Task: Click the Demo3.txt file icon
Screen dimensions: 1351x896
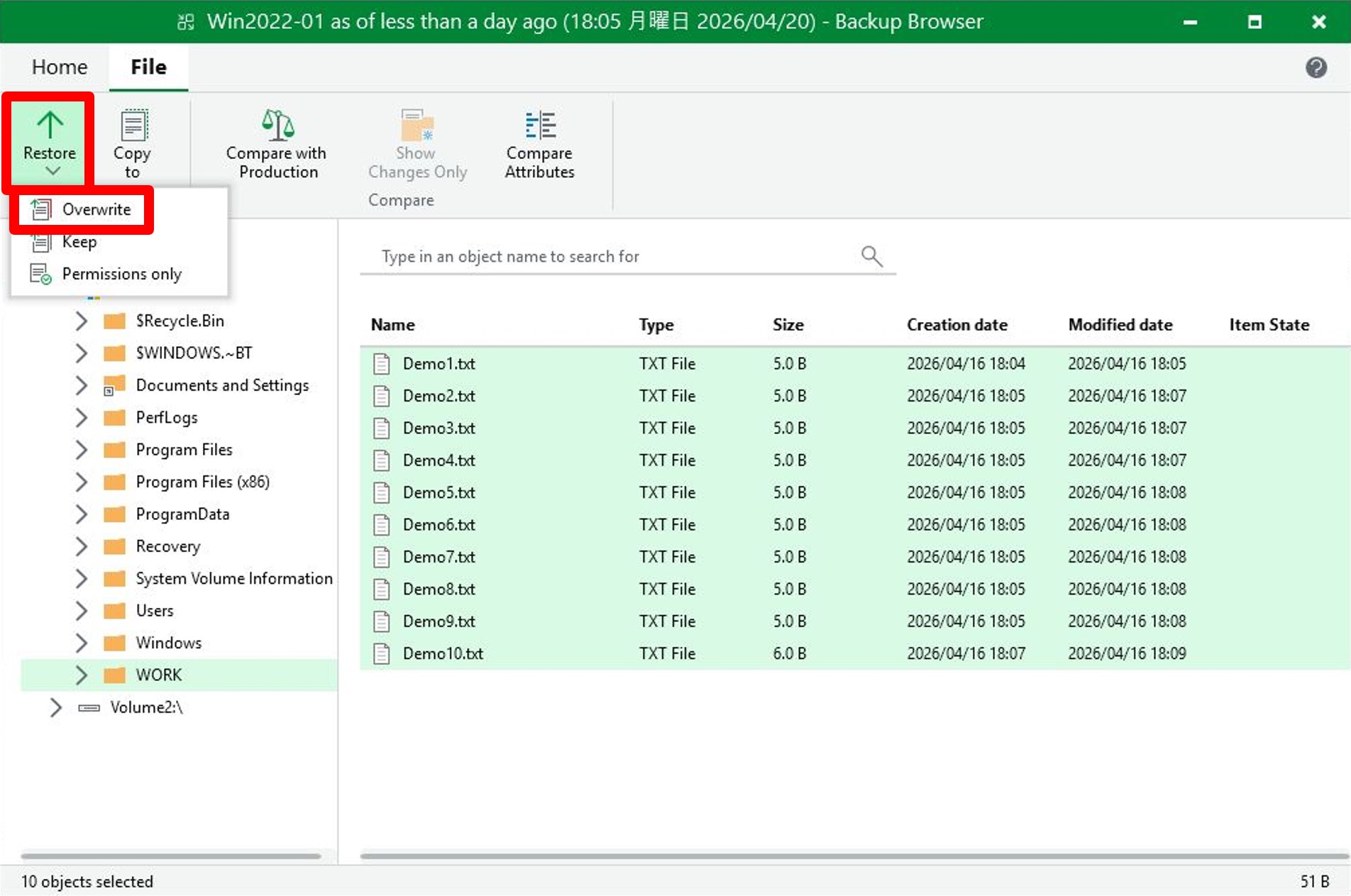Action: click(382, 428)
